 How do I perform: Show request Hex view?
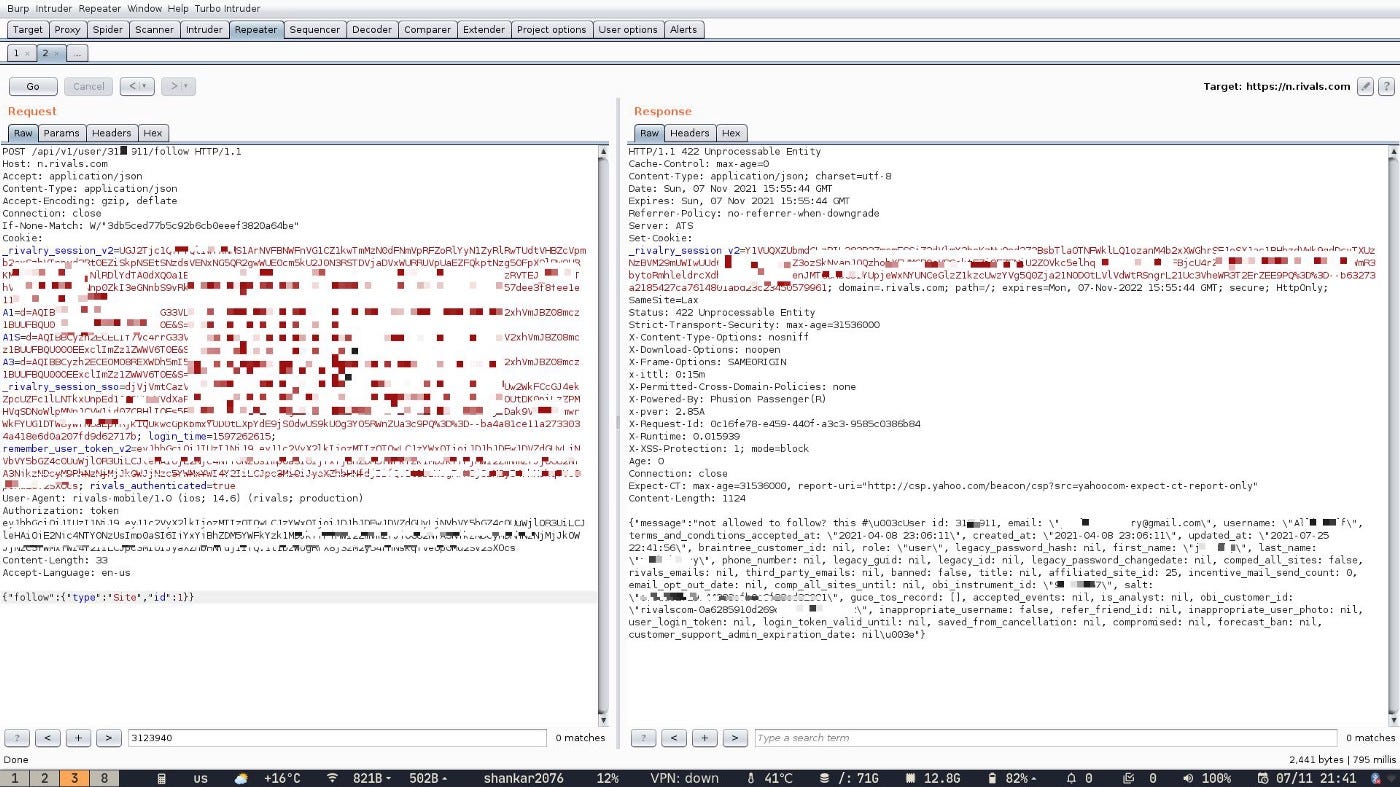click(x=152, y=133)
